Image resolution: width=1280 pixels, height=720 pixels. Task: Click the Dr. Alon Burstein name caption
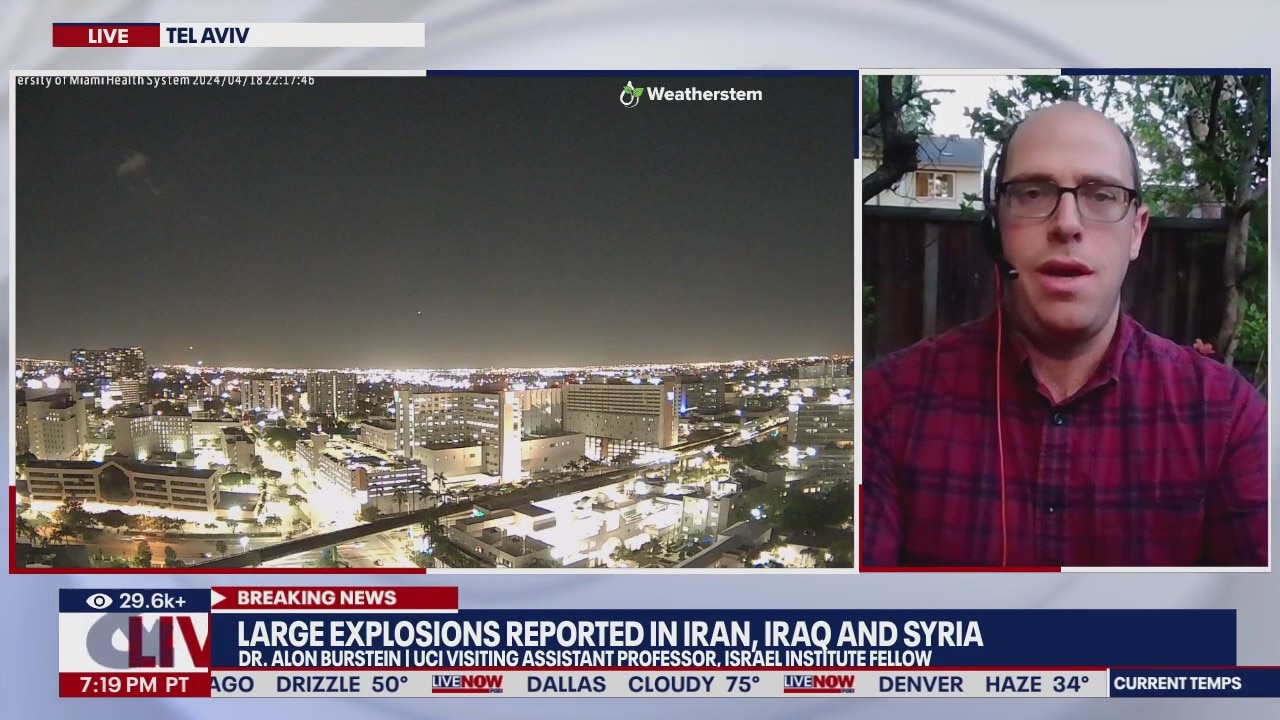click(584, 659)
